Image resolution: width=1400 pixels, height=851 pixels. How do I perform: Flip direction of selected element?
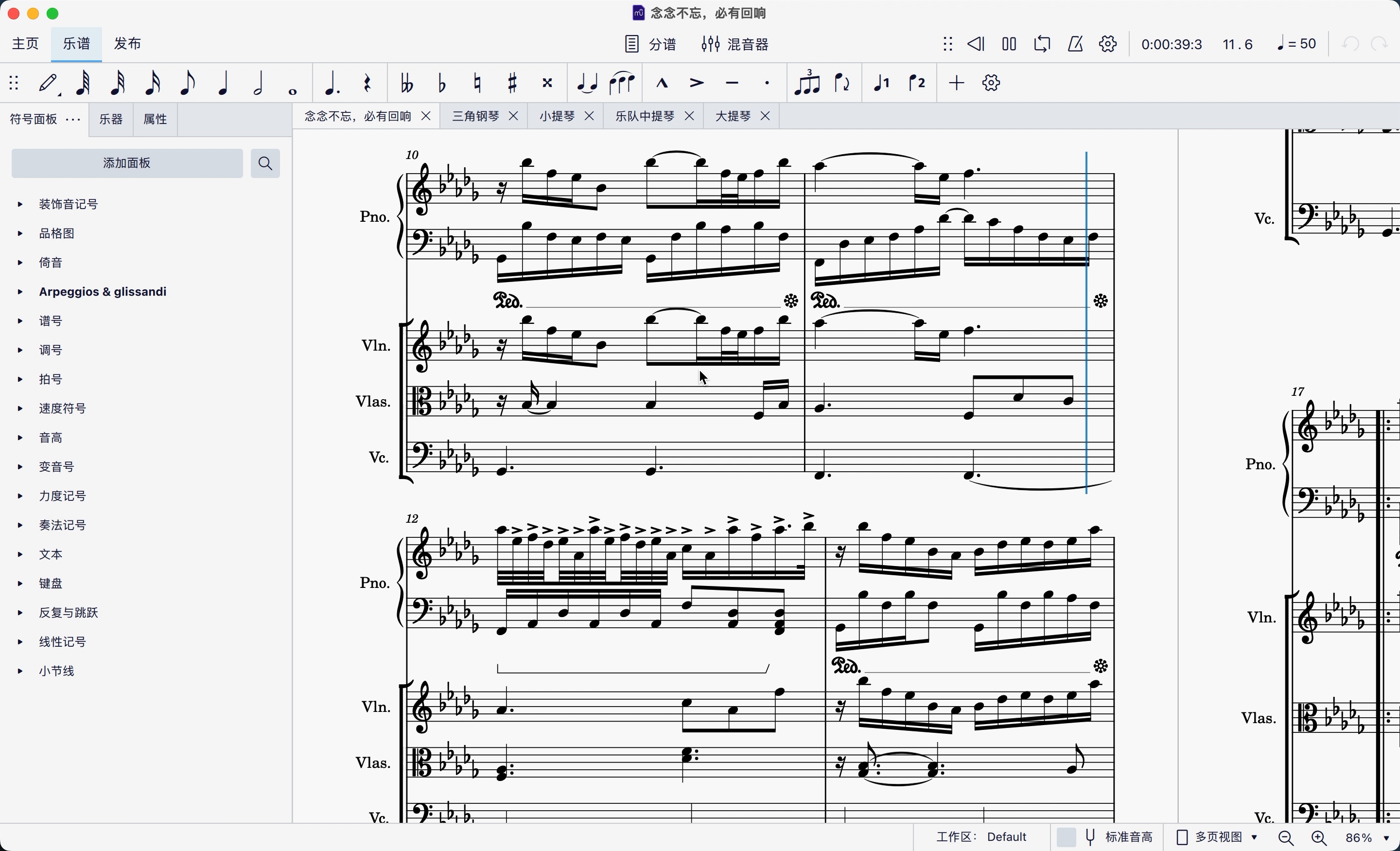(x=842, y=83)
